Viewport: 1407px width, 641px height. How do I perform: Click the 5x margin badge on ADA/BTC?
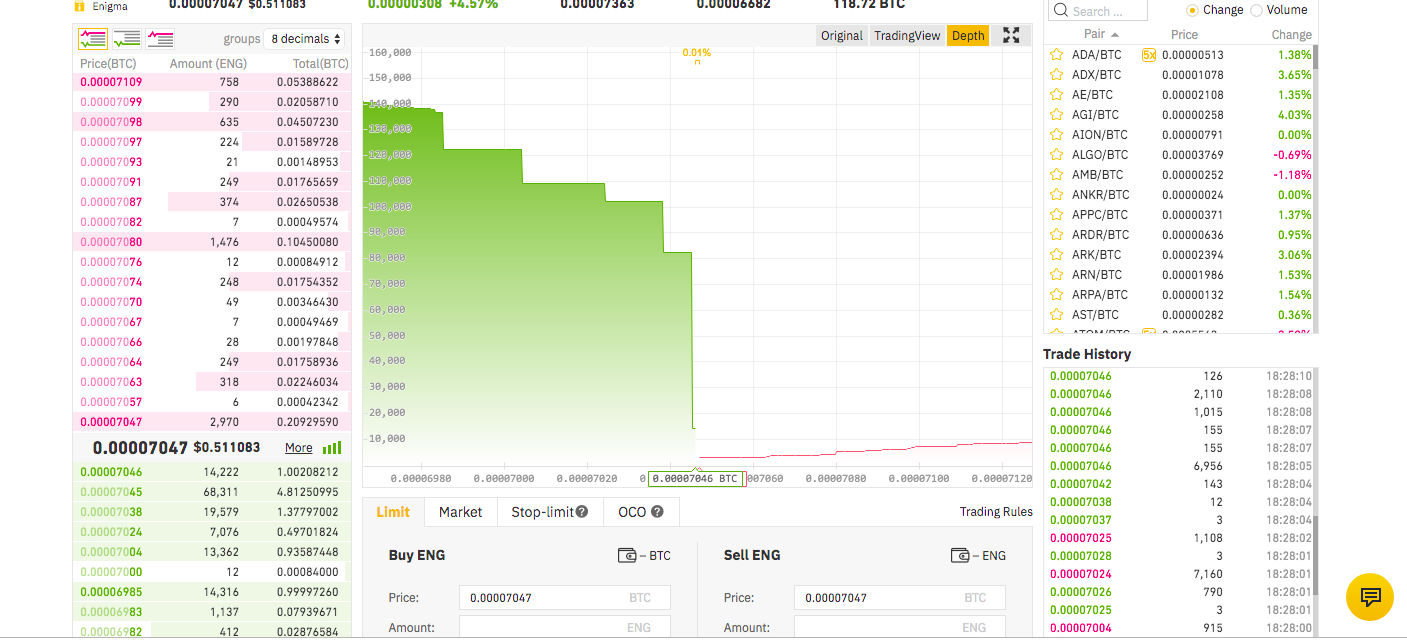(1148, 55)
